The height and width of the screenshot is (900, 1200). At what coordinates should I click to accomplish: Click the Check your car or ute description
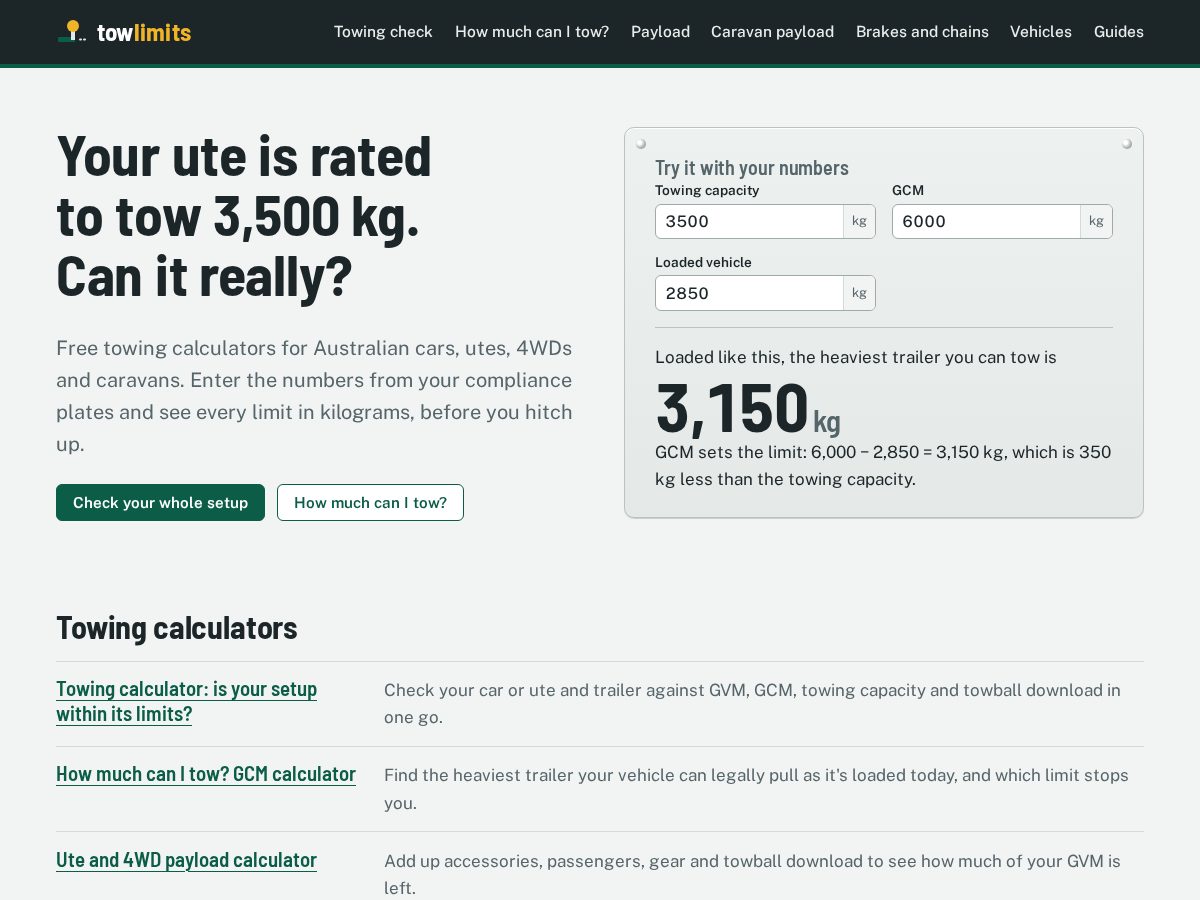pos(752,704)
